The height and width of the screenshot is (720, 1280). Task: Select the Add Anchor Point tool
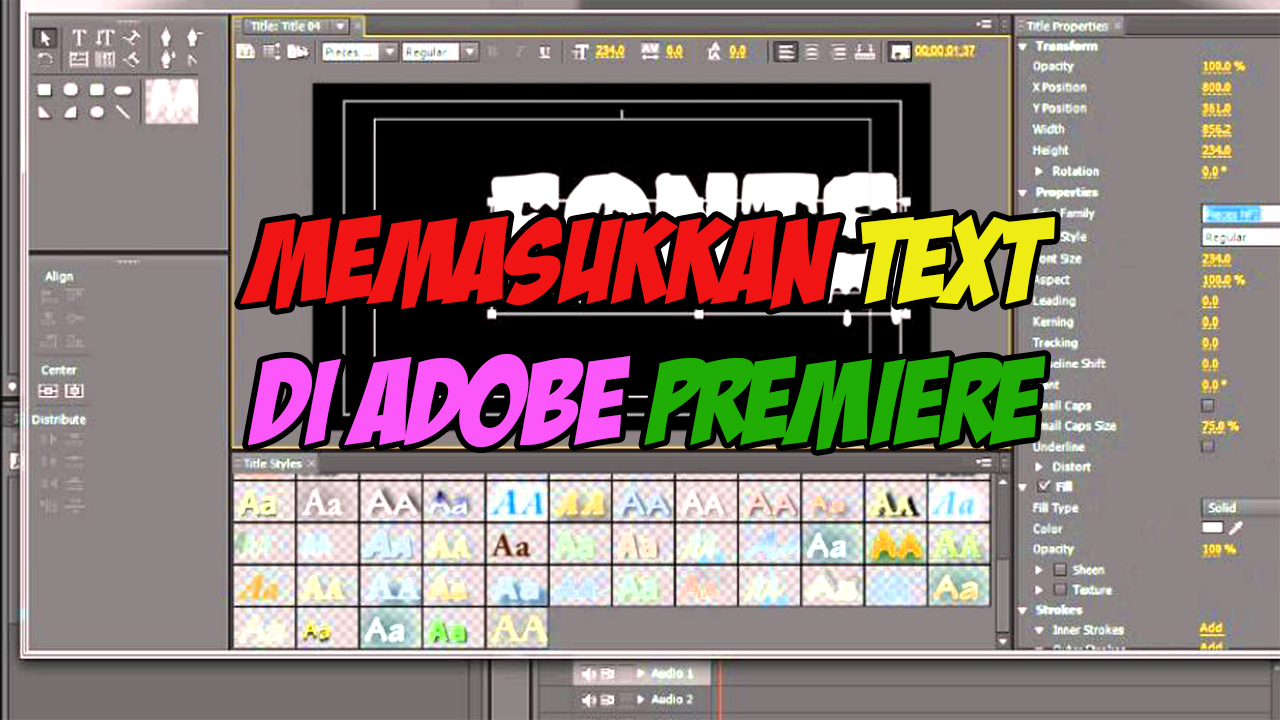166,59
